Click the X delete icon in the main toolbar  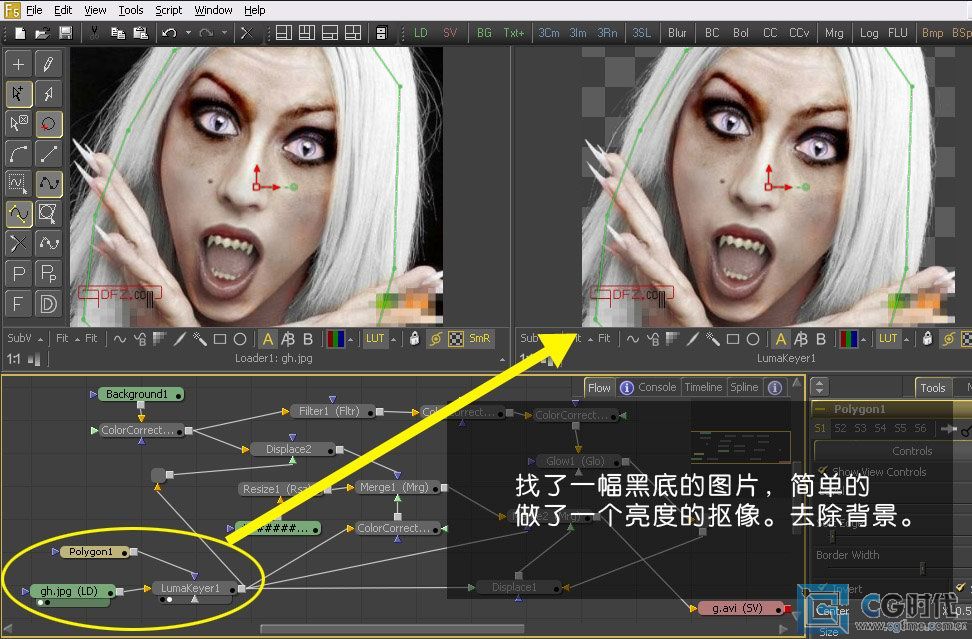[247, 33]
